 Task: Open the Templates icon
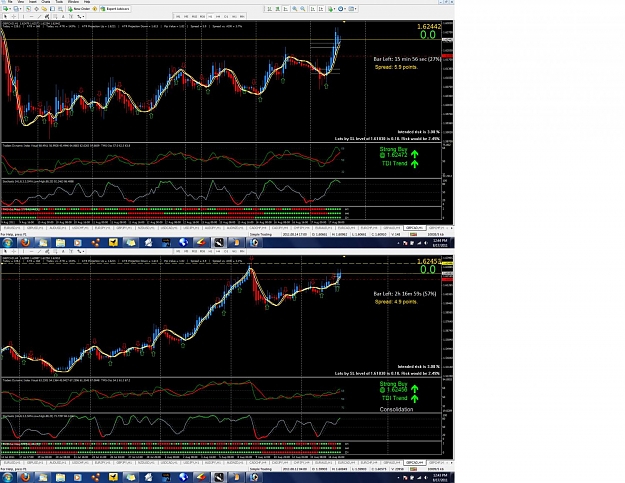click(351, 9)
